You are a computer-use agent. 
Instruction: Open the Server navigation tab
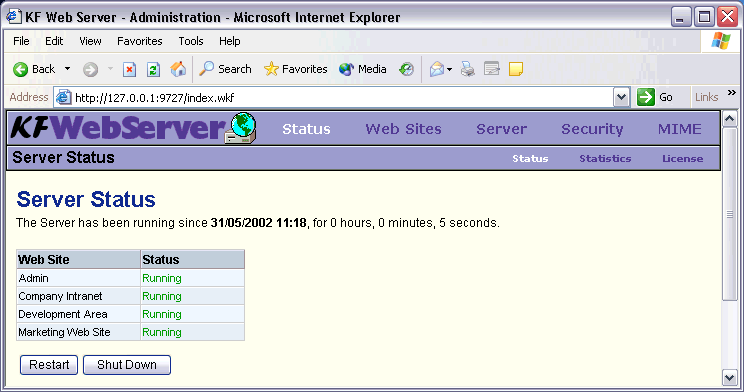coord(502,129)
